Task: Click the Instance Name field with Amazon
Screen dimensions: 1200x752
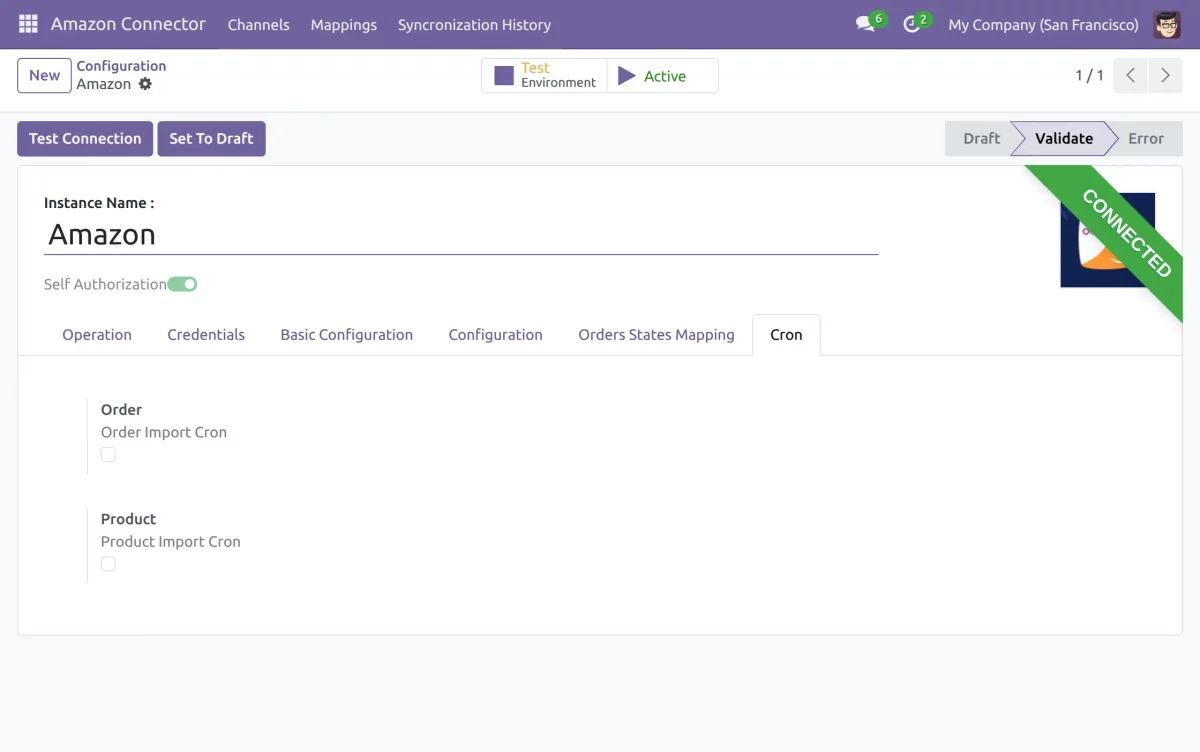Action: pos(461,235)
